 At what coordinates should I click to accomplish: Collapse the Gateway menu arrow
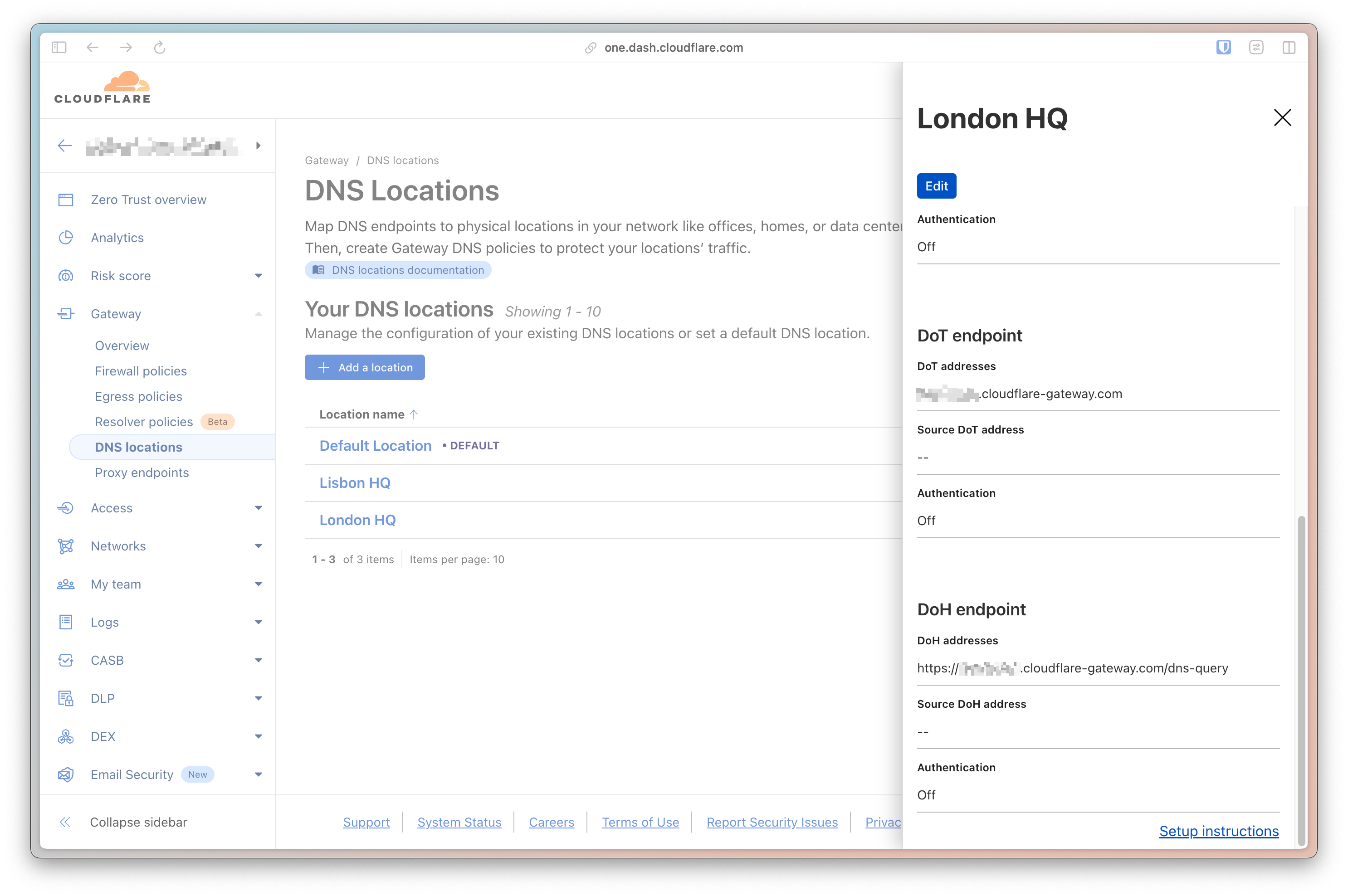click(258, 314)
